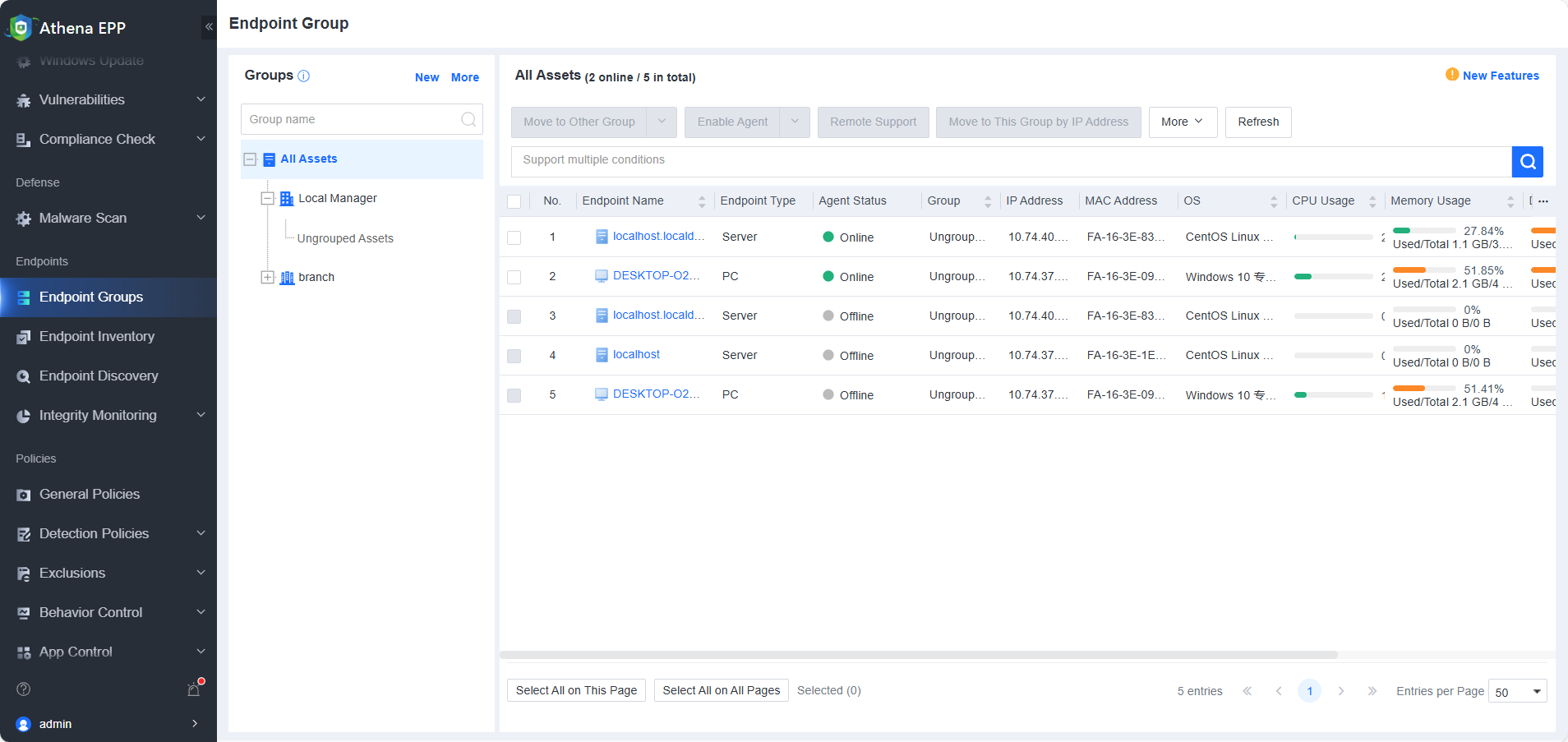This screenshot has width=1568, height=742.
Task: Sort by CPU Usage column arrows
Action: [x=1372, y=201]
